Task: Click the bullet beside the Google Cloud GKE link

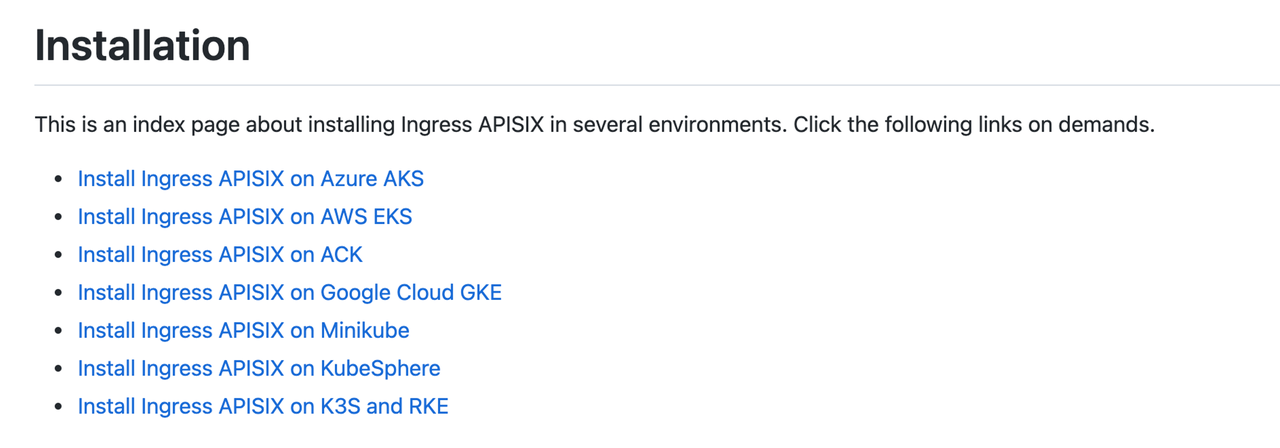Action: click(58, 294)
